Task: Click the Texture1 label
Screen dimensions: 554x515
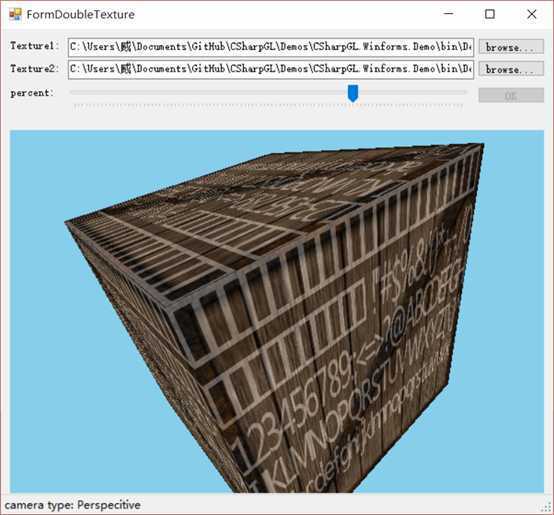Action: [34, 46]
